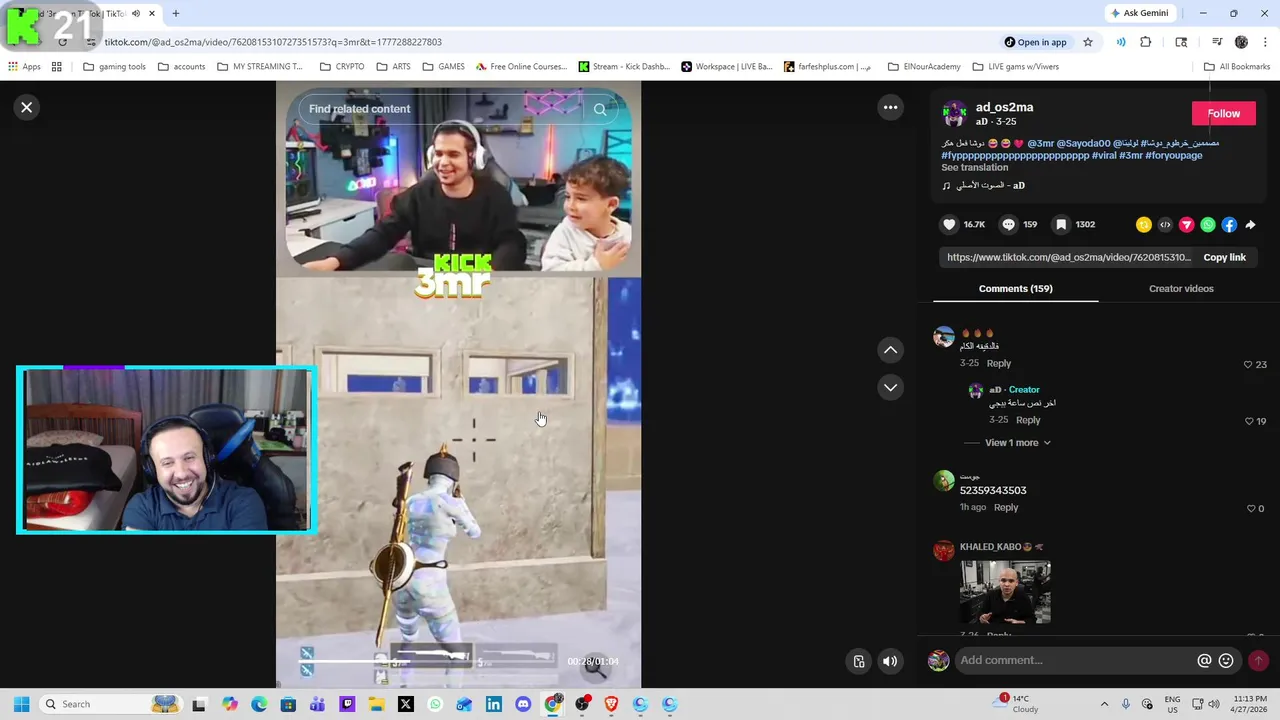Toggle the auto-scroll icon beside volume

pos(858,661)
